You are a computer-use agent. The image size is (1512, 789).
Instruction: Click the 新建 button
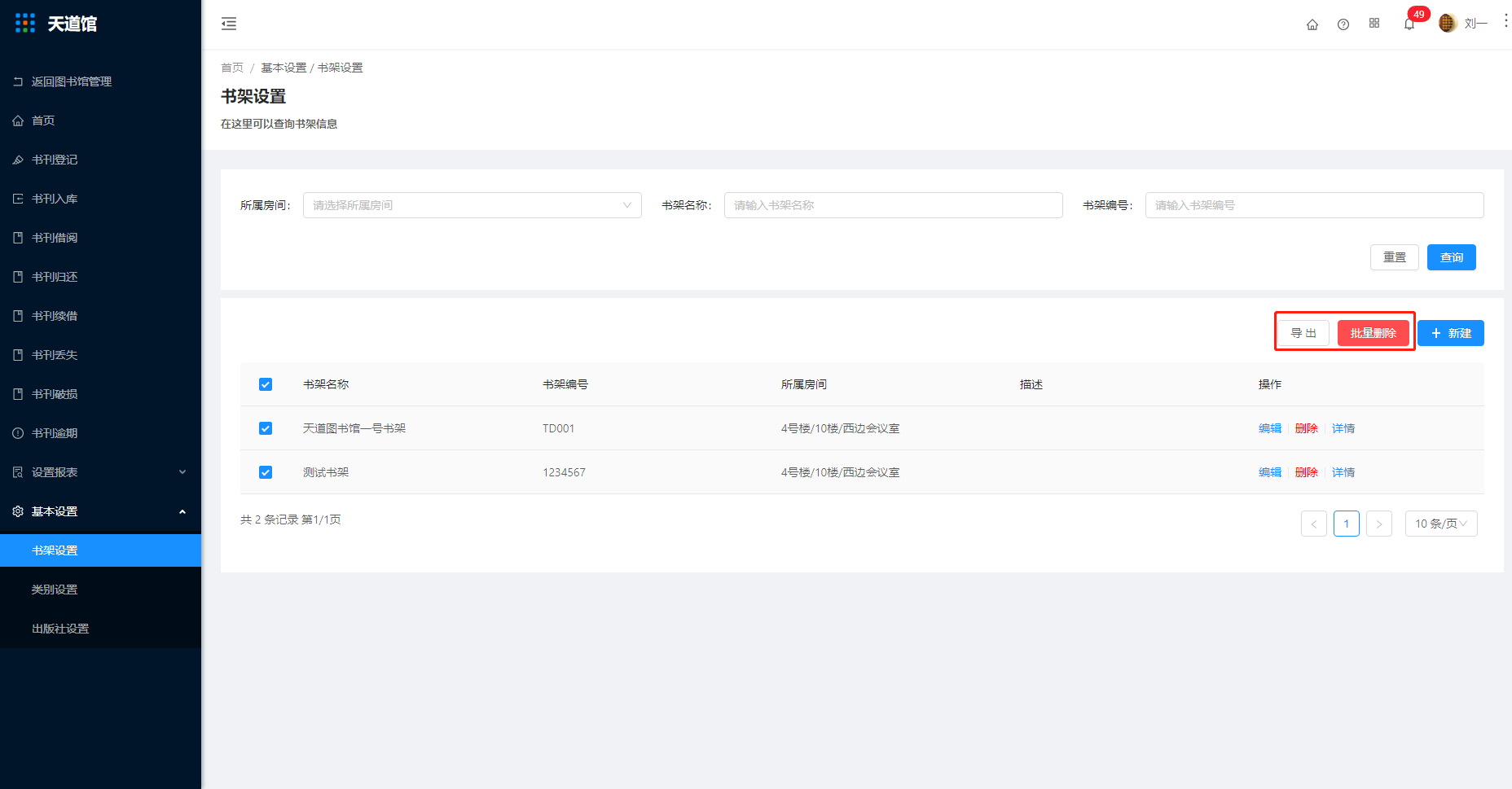tap(1451, 333)
